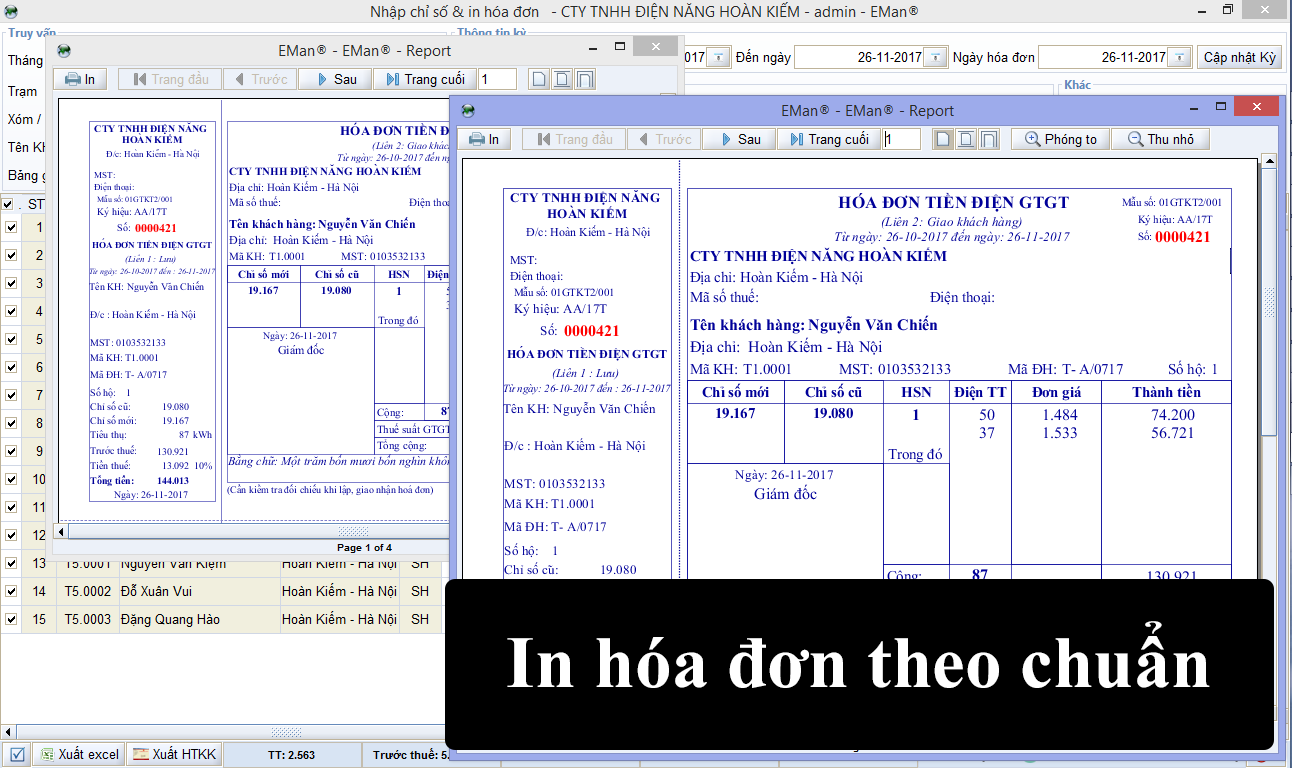Click the TT: 2.563 status entry
1292x768 pixels.
coord(292,755)
